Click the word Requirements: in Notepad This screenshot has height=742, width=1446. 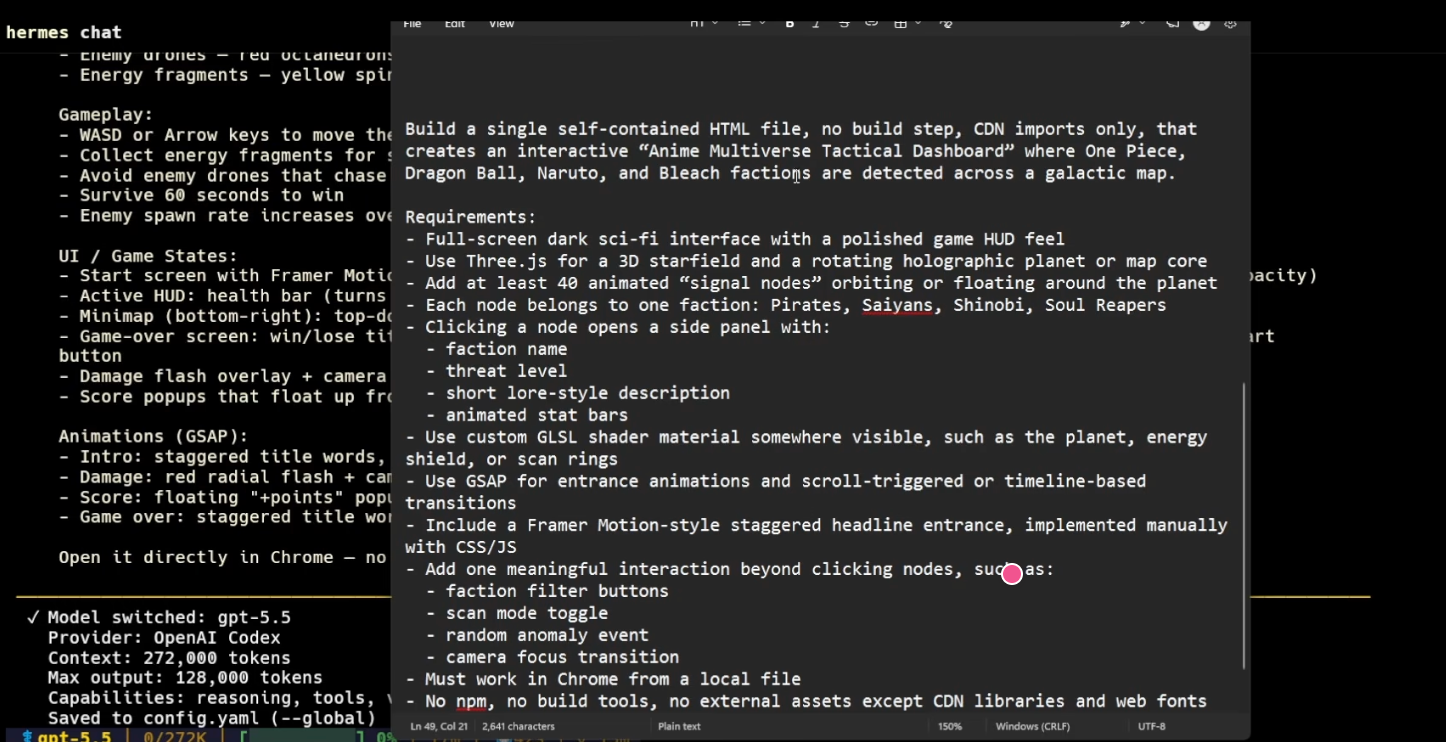[x=470, y=217]
